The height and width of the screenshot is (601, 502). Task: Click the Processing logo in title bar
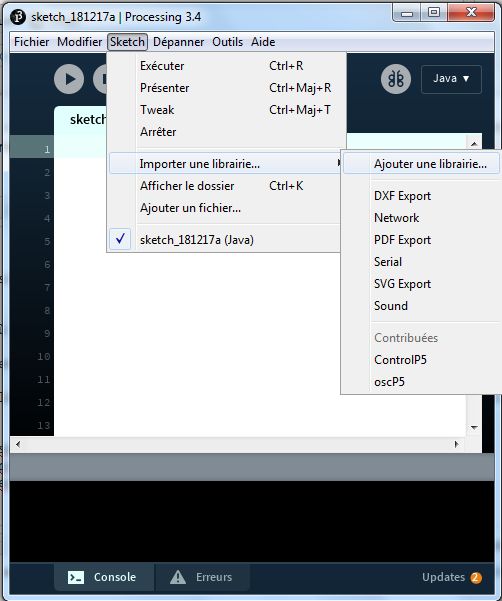point(18,17)
